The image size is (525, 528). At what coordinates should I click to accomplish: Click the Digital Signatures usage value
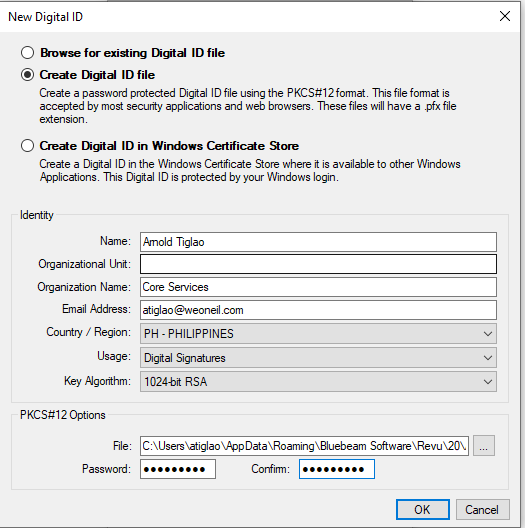pos(185,358)
